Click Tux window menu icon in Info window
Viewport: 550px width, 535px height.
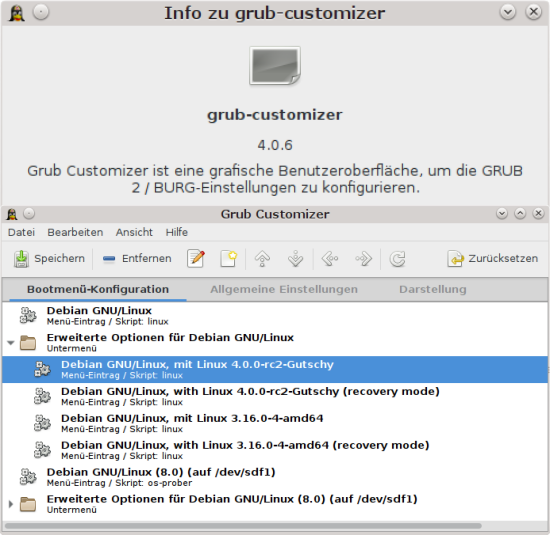point(16,13)
